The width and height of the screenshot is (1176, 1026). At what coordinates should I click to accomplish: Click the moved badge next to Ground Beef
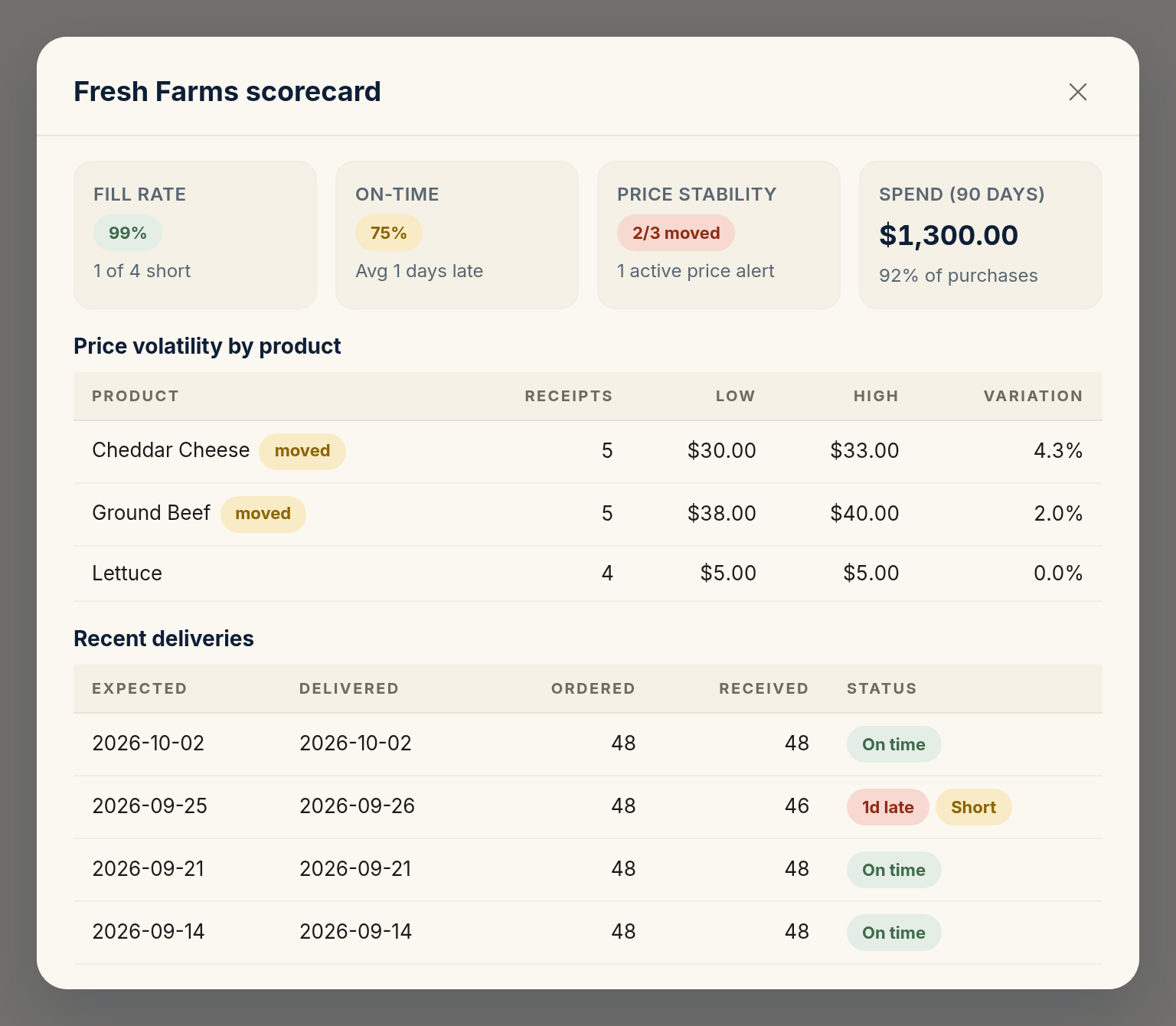coord(263,514)
